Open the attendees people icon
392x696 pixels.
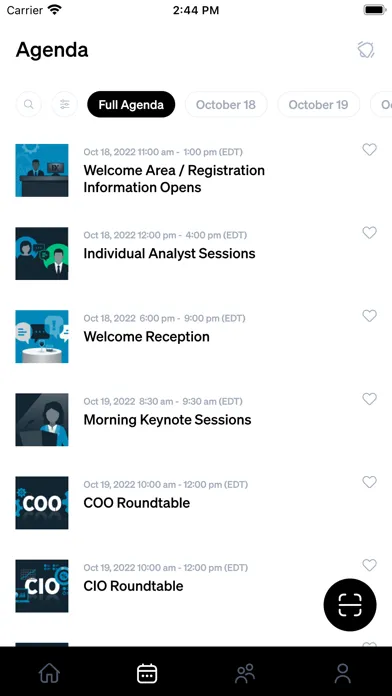click(x=245, y=673)
